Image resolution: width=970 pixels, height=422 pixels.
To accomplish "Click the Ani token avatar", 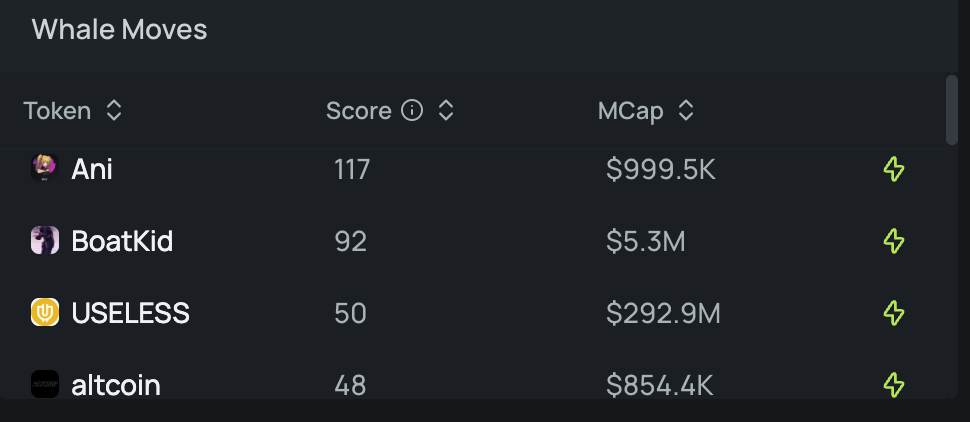I will (x=45, y=168).
